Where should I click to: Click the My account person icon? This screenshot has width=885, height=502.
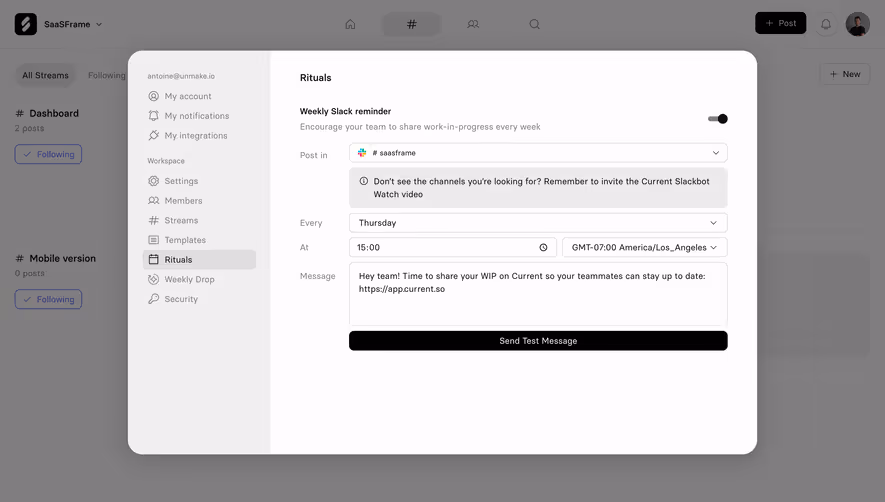pyautogui.click(x=154, y=96)
